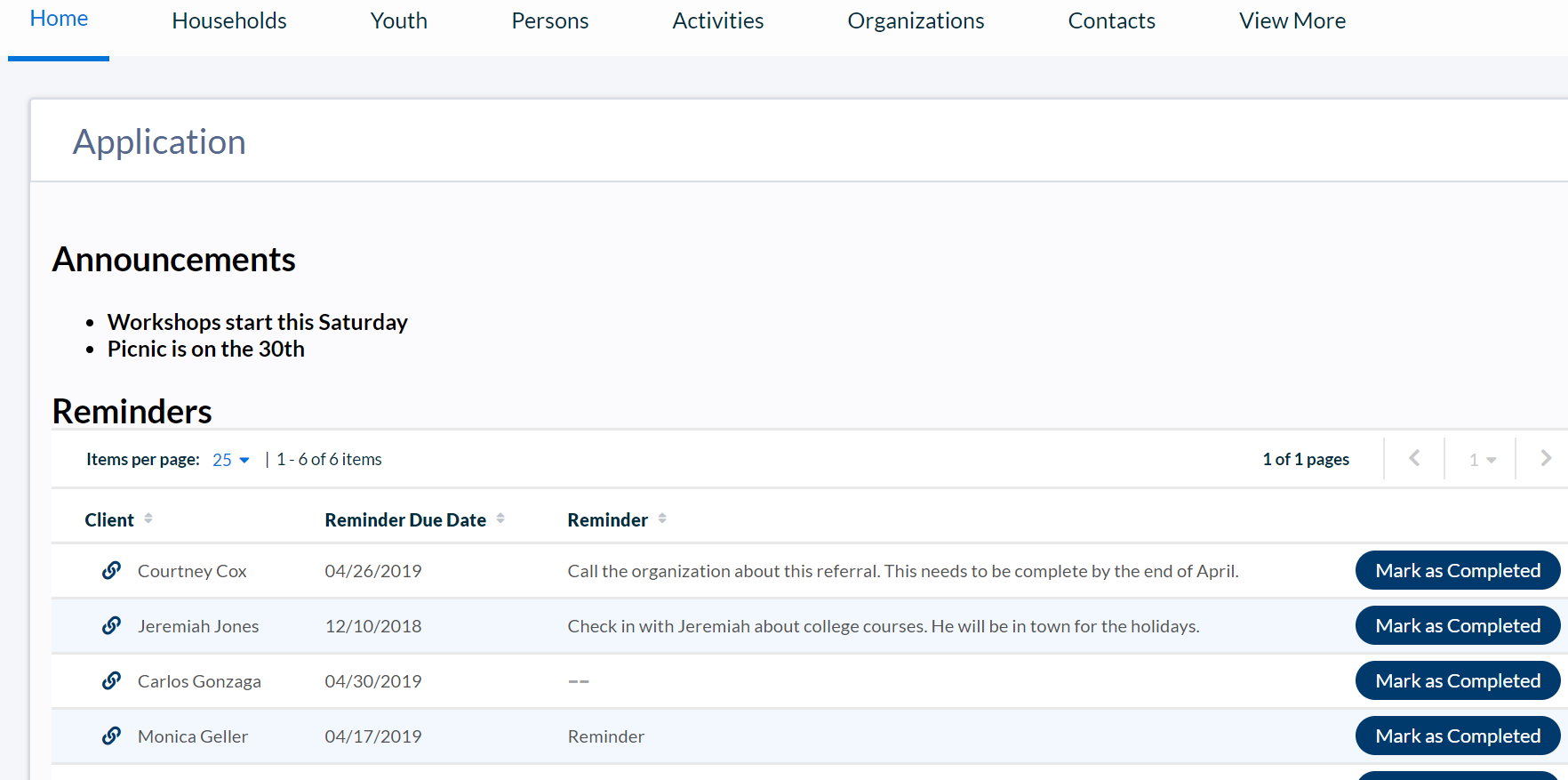1568x780 pixels.
Task: Navigate to the Organizations tab
Action: [916, 20]
